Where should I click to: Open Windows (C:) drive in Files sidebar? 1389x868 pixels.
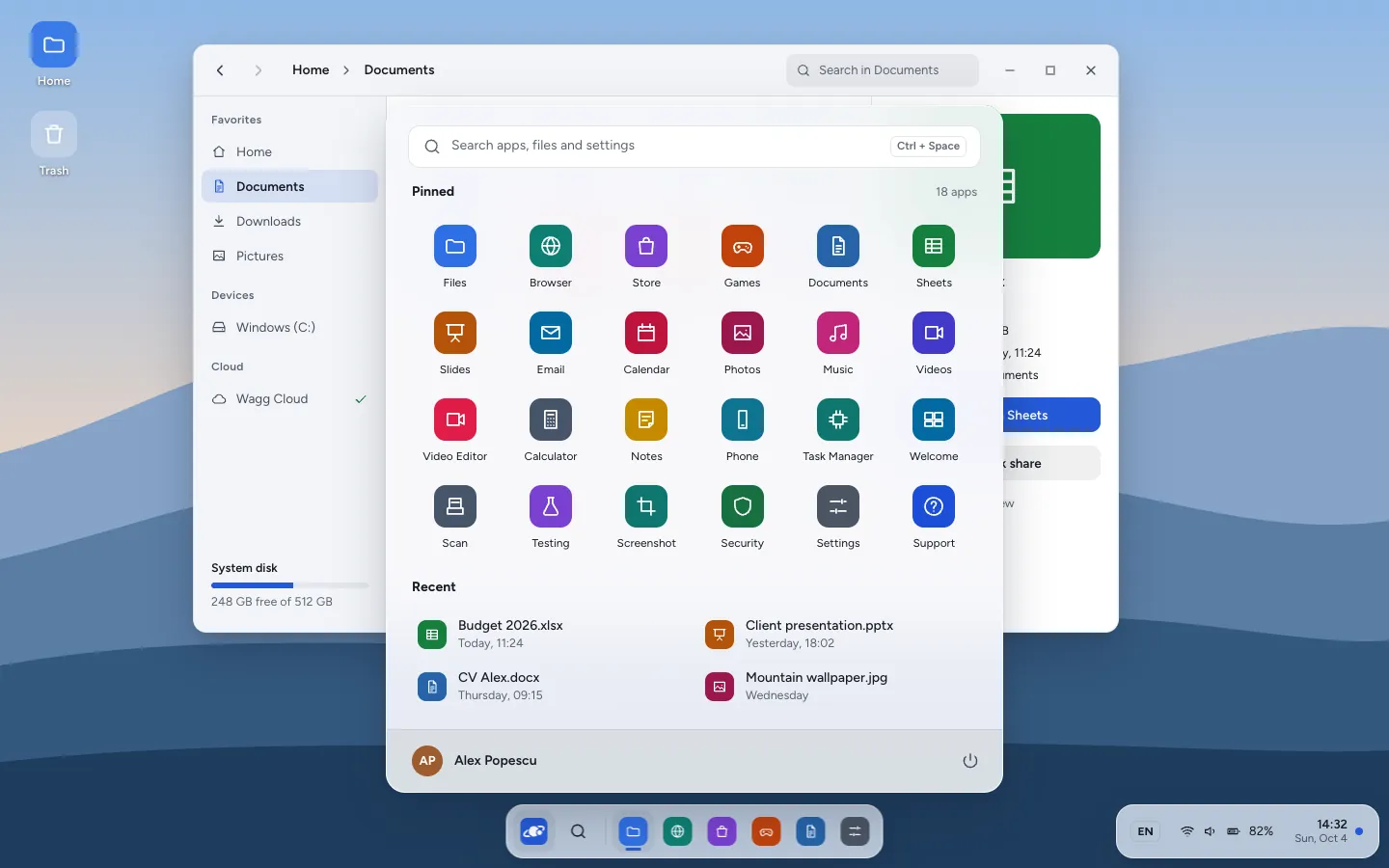(289, 328)
